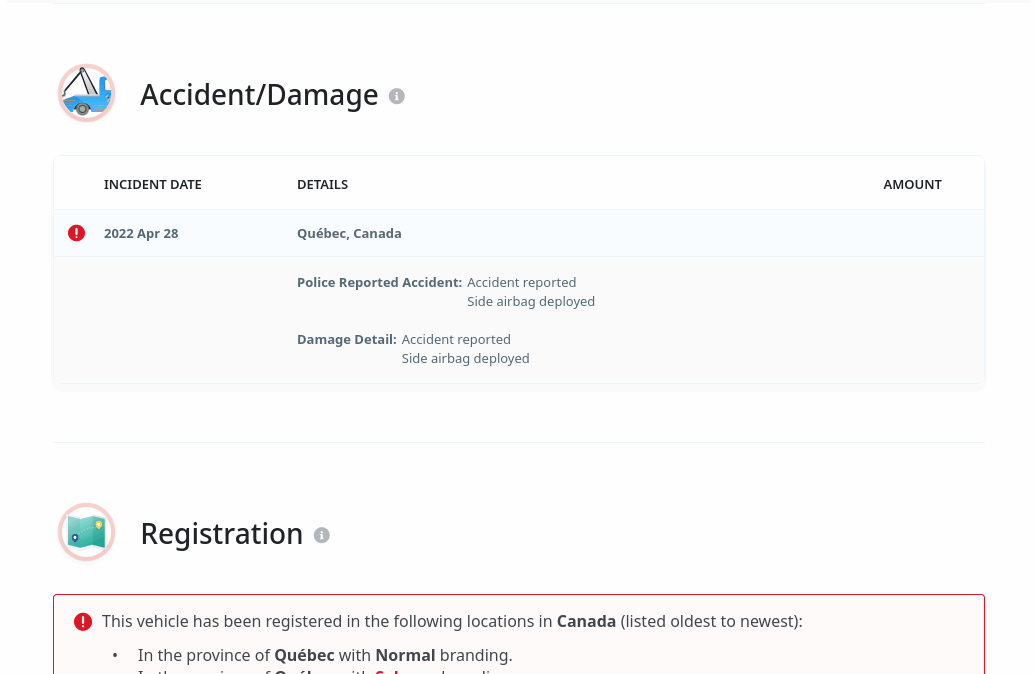Viewport: 1035px width, 674px height.
Task: Click the Accident/Damage section heading
Action: point(259,95)
